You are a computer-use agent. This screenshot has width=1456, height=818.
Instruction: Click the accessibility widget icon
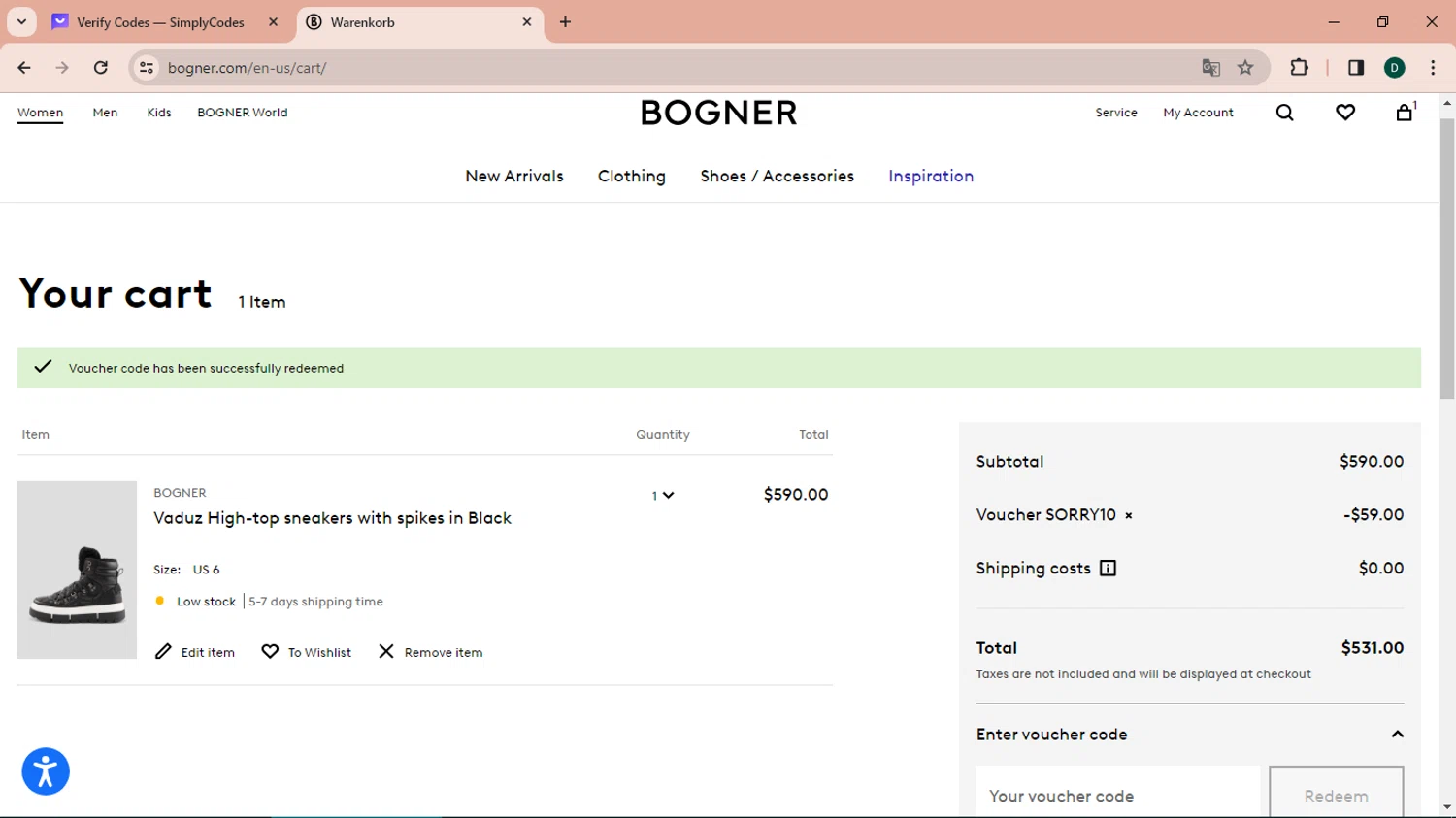pos(46,771)
